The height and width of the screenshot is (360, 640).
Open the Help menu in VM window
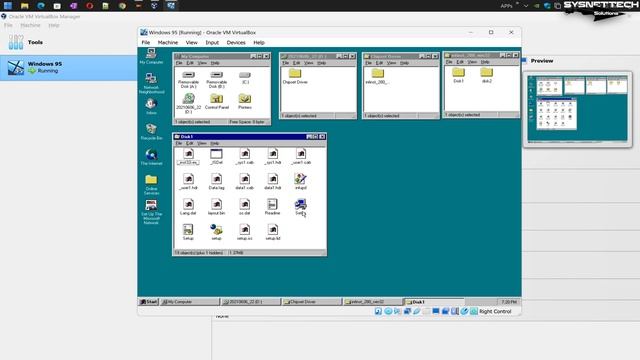[x=259, y=42]
